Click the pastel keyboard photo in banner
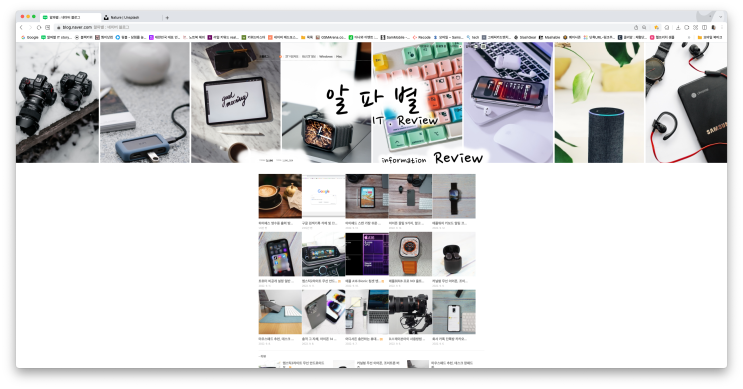 pyautogui.click(x=417, y=102)
